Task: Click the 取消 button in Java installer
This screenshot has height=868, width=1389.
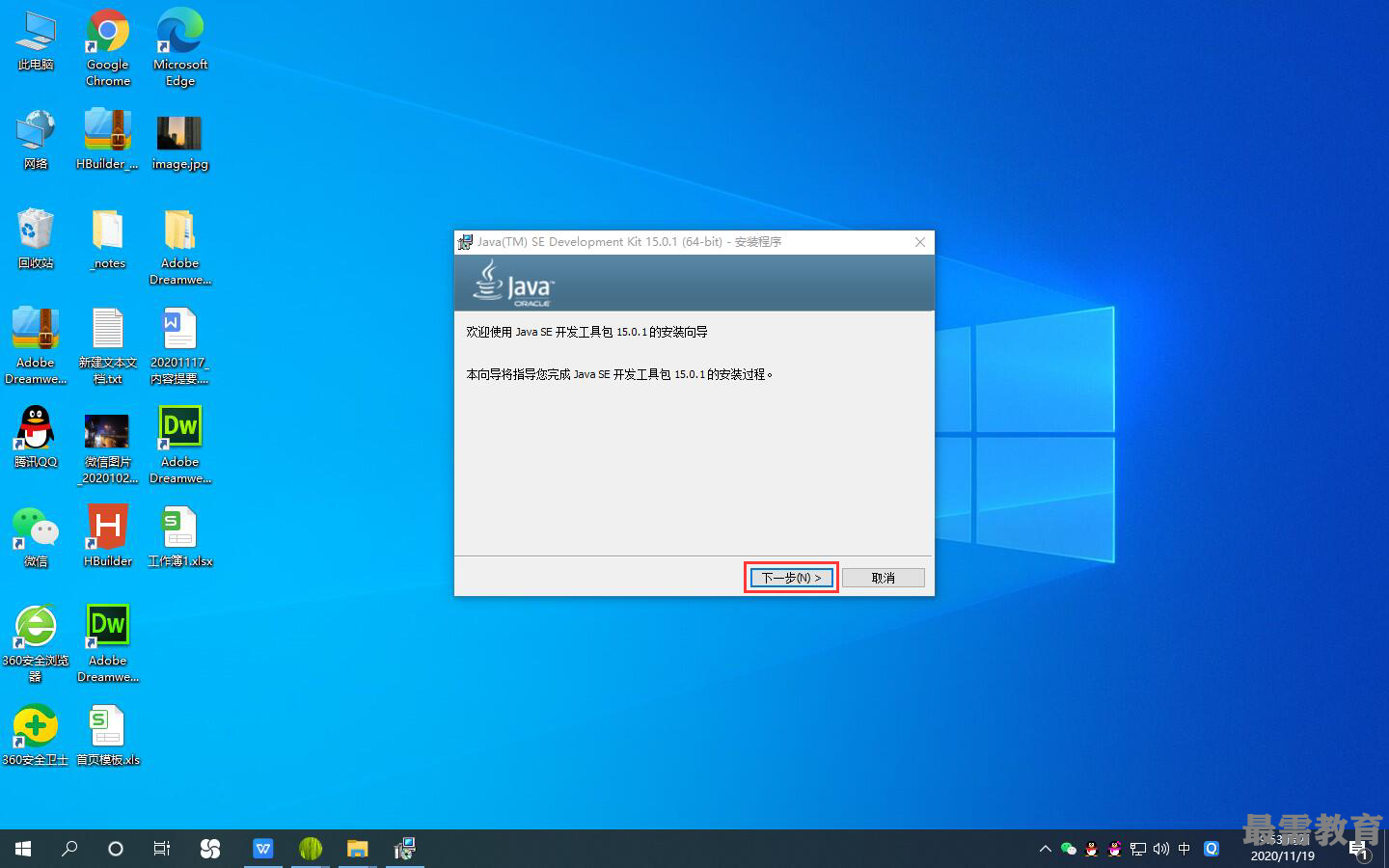Action: tap(883, 578)
